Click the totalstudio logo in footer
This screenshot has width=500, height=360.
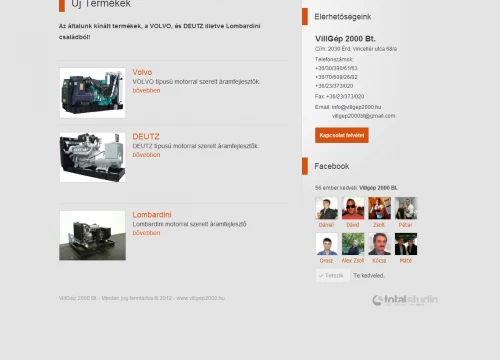405,300
